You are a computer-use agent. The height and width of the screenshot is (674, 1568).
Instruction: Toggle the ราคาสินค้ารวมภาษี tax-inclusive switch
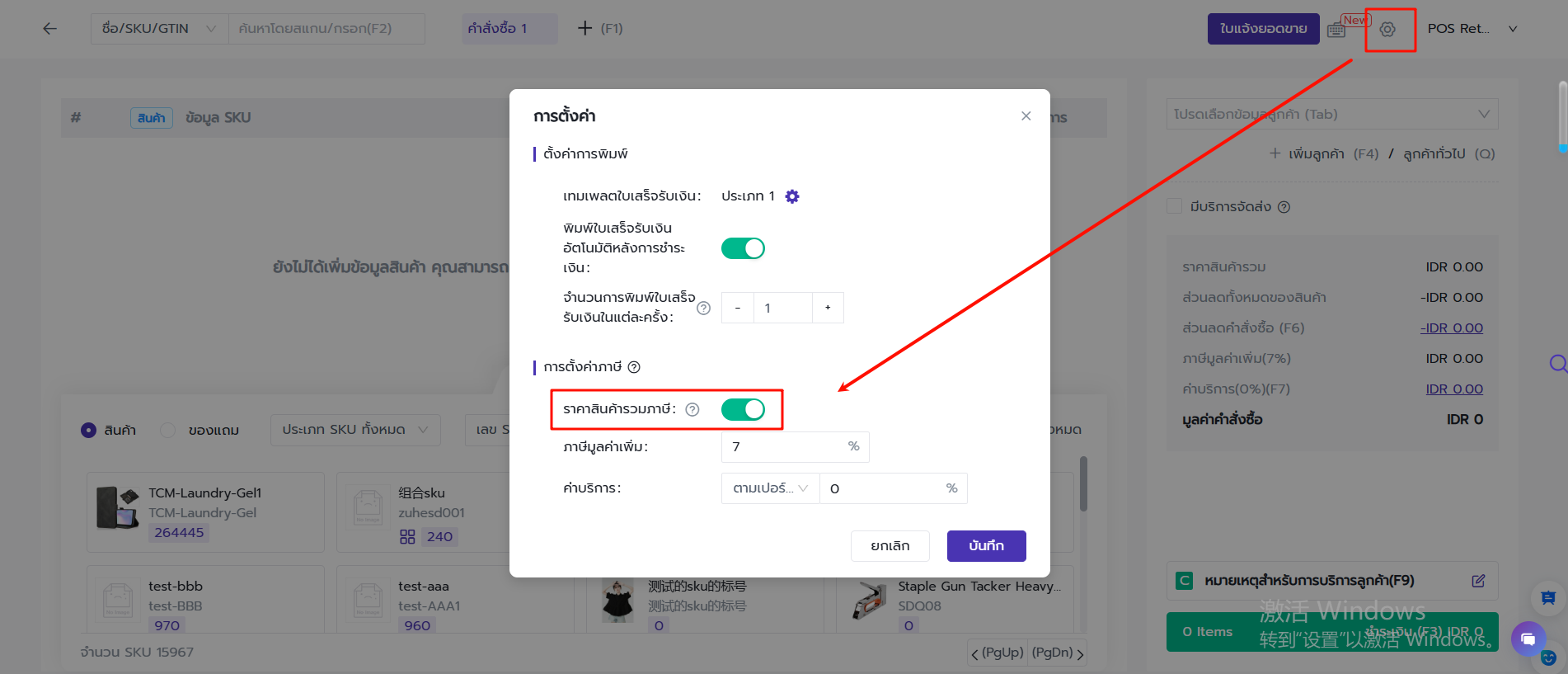click(743, 409)
